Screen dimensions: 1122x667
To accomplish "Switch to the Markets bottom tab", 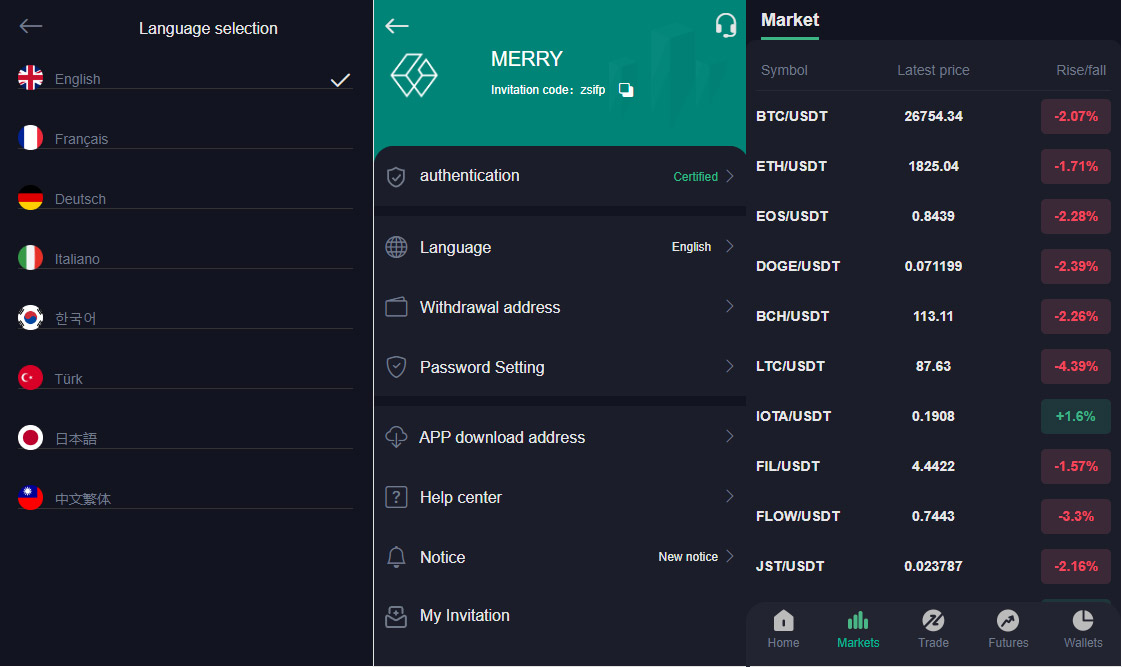I will [x=858, y=629].
